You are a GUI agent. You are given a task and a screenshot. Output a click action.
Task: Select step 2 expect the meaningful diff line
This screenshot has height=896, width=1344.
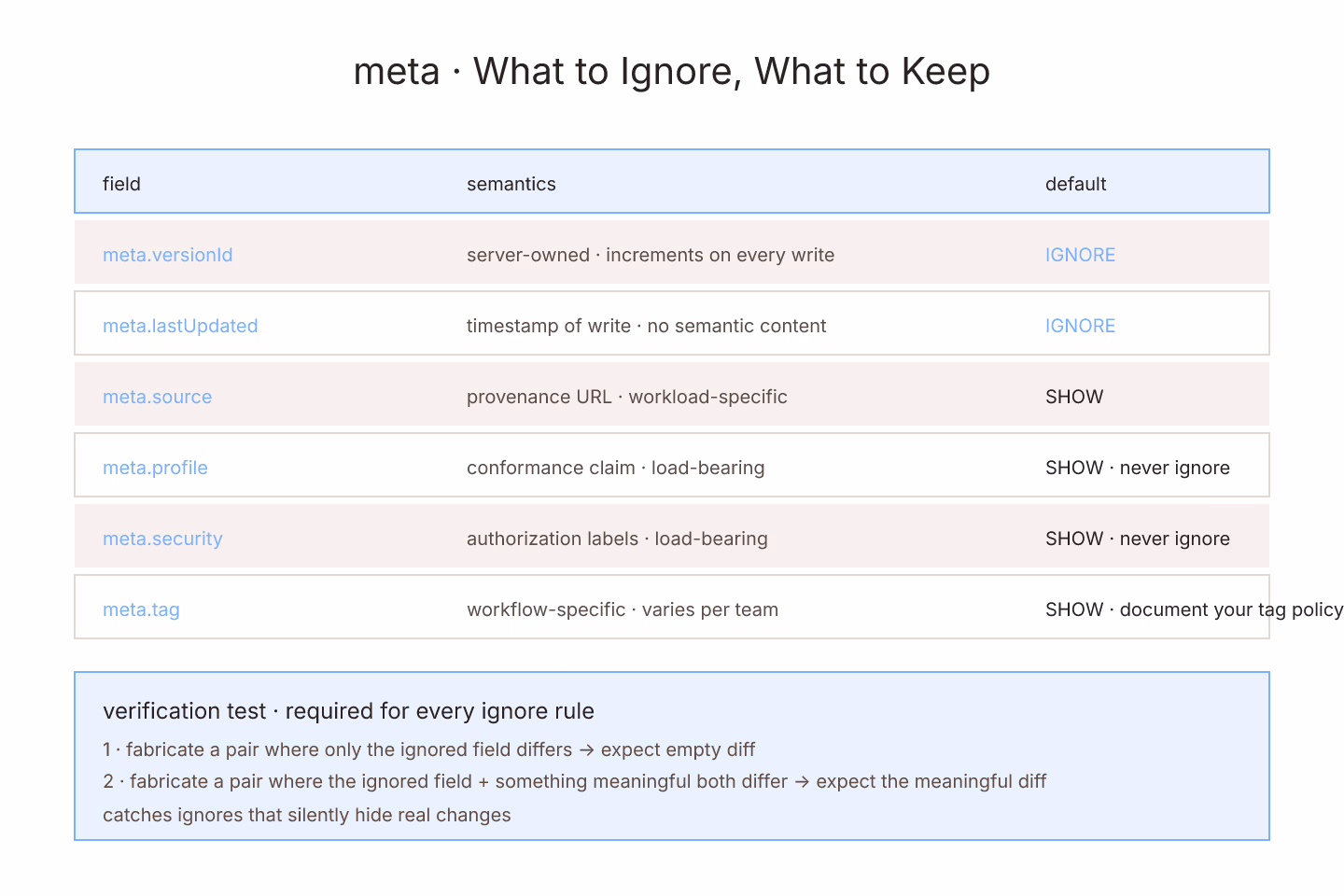[x=574, y=781]
